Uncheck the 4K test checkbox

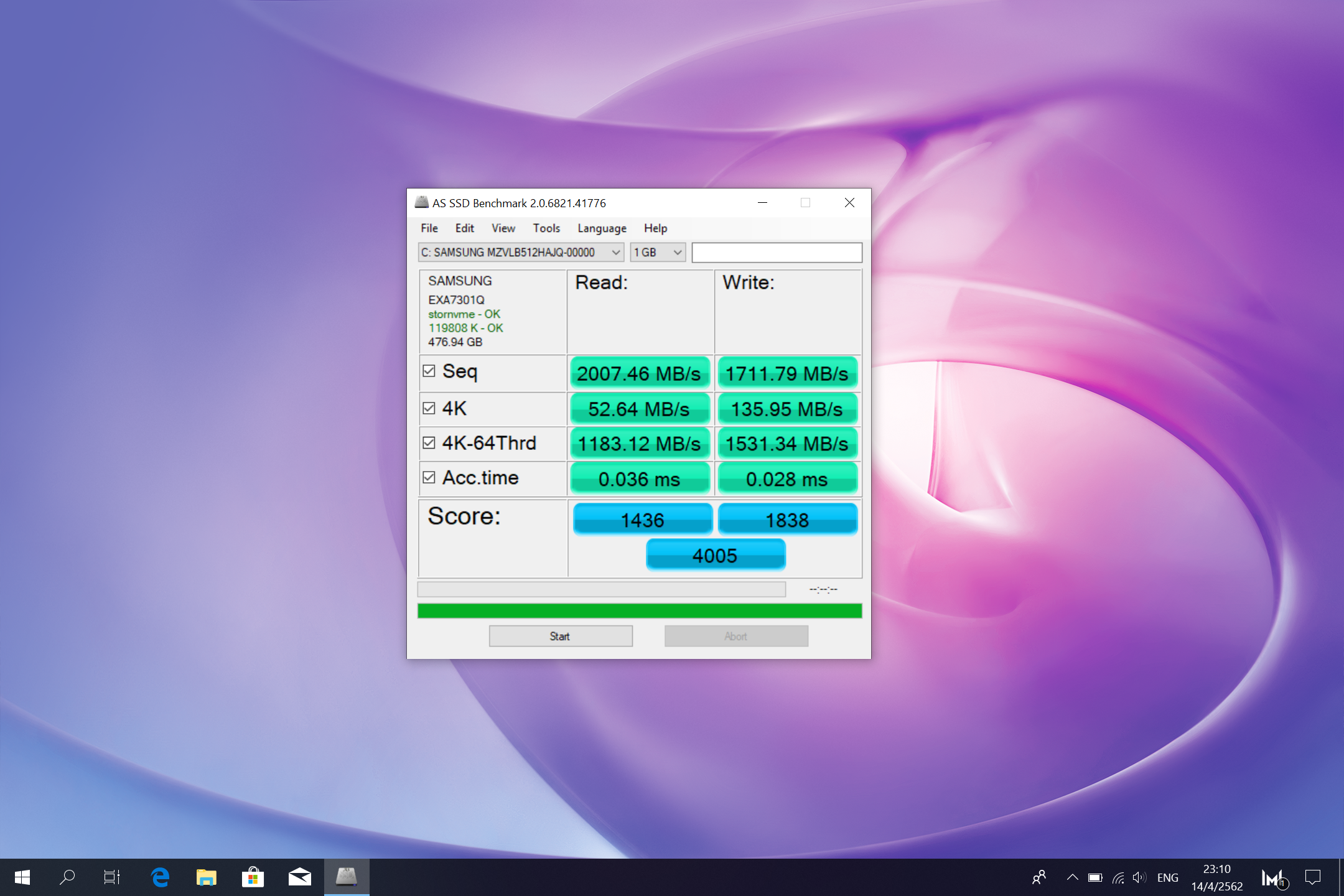tap(429, 408)
